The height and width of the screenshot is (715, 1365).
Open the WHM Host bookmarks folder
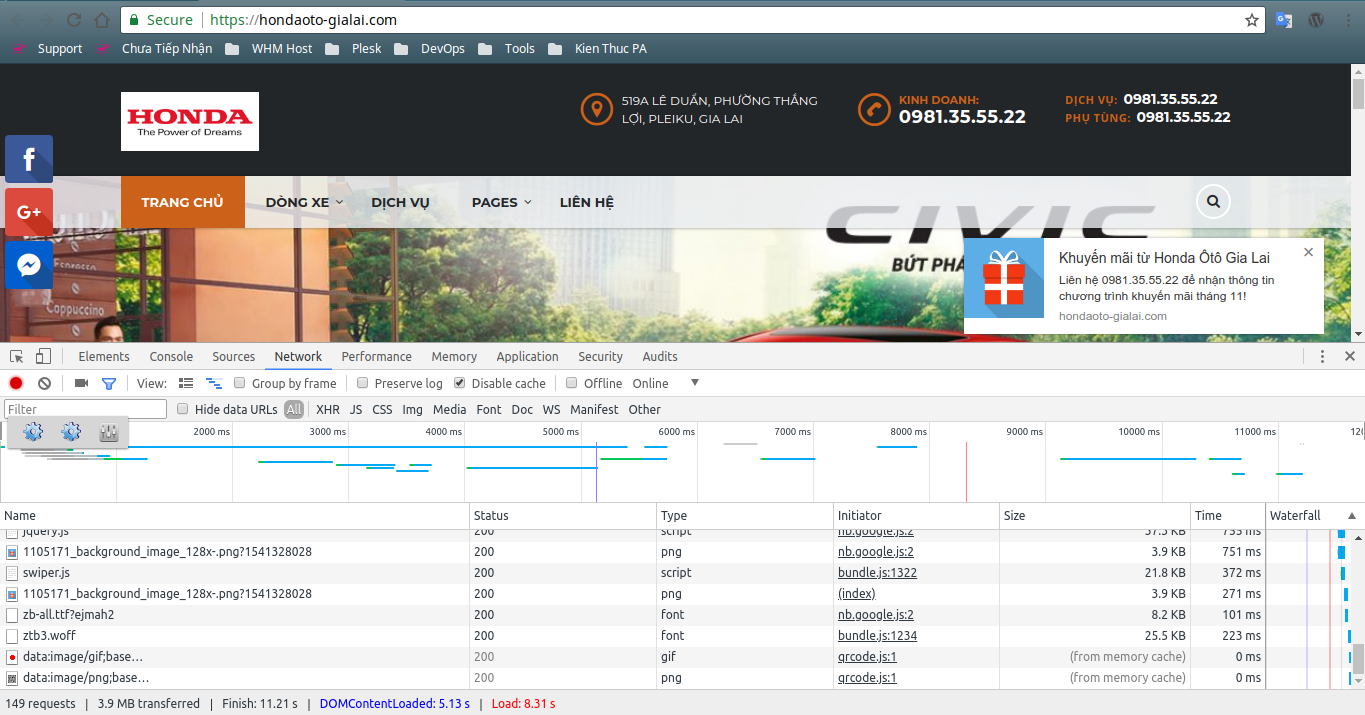click(x=270, y=48)
